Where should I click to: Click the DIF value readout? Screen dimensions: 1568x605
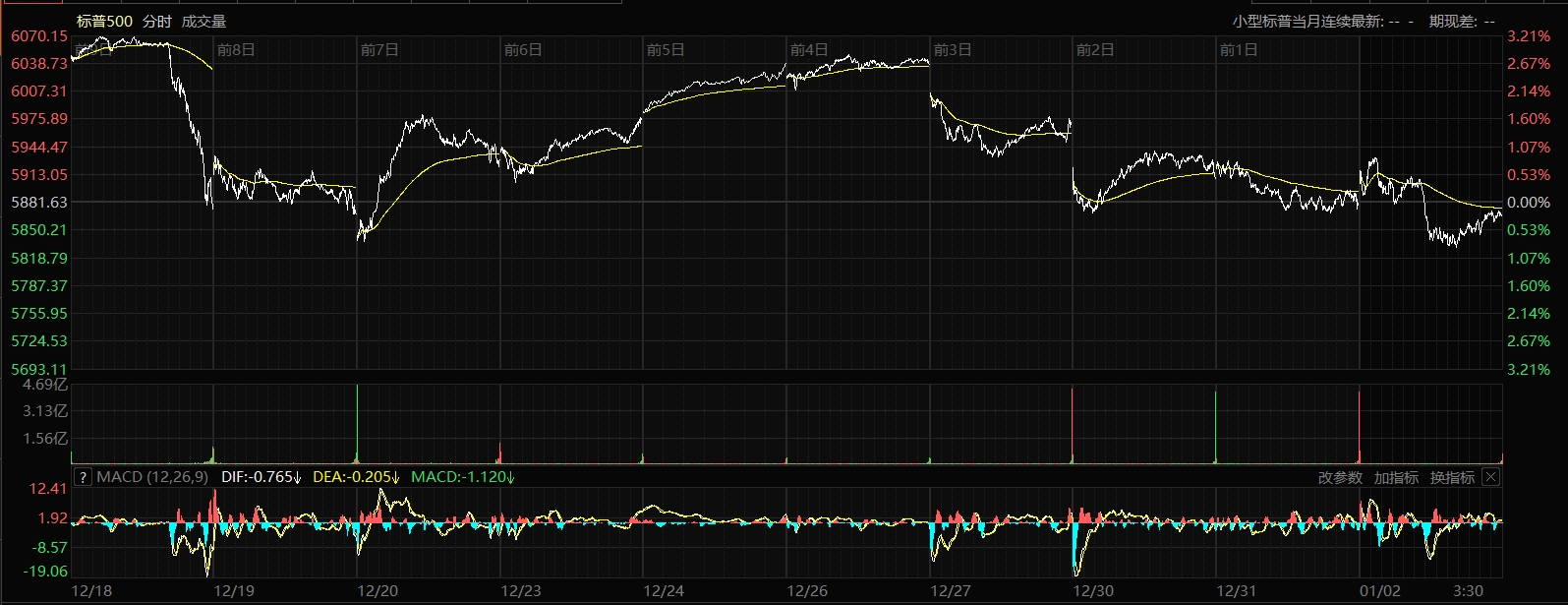pyautogui.click(x=261, y=477)
